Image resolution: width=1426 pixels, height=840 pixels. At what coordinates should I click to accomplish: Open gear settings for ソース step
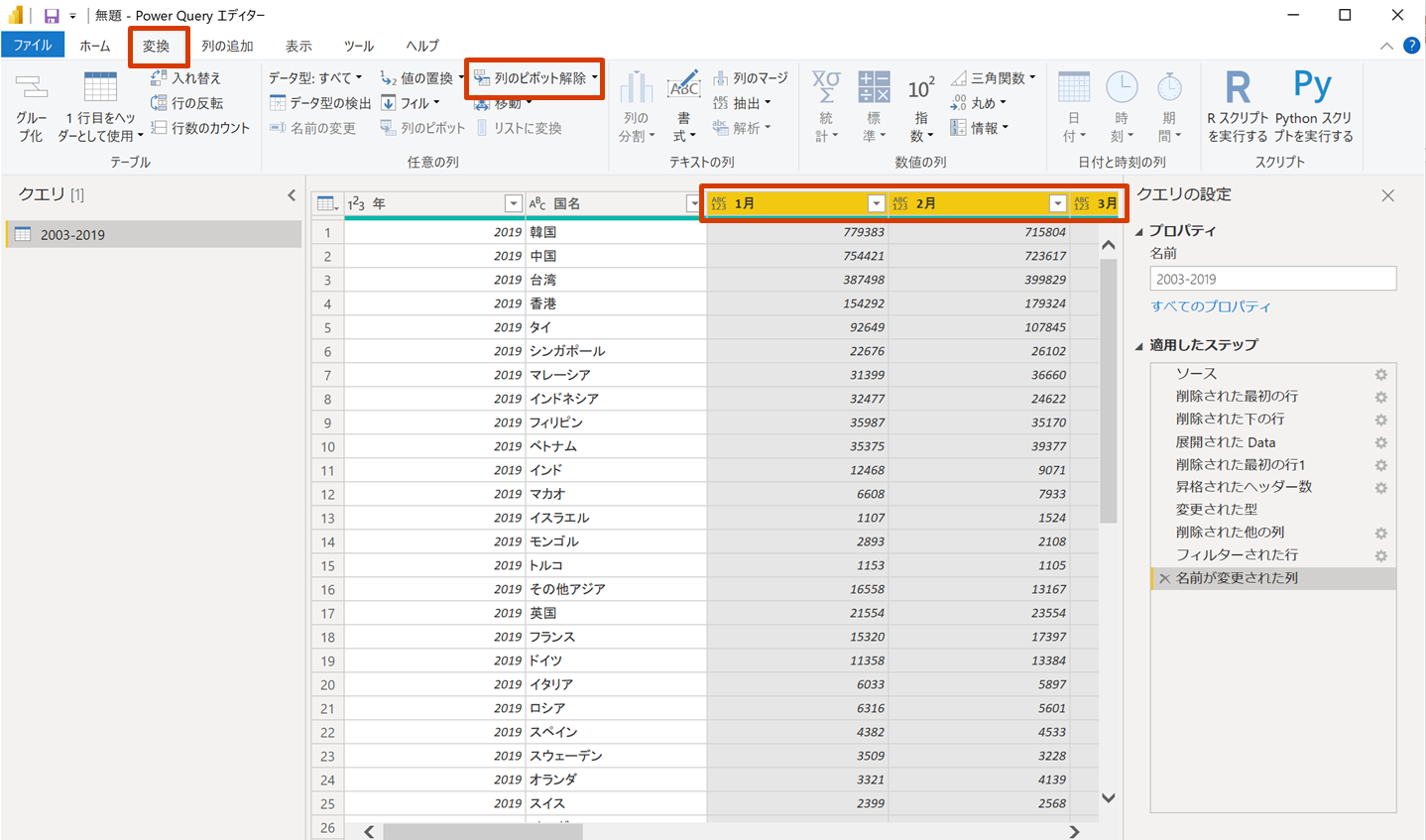coord(1380,374)
